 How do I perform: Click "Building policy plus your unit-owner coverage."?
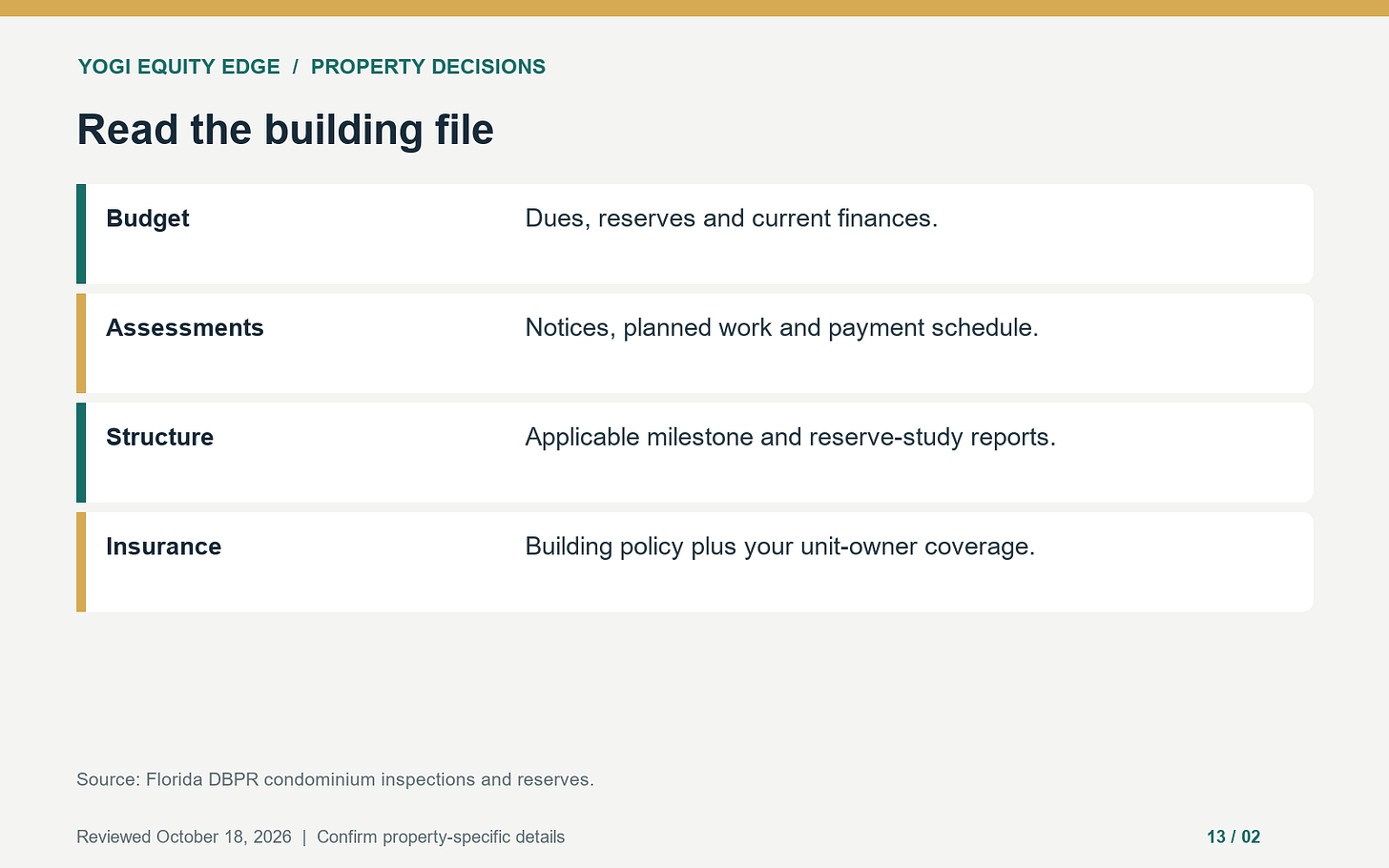coord(779,547)
